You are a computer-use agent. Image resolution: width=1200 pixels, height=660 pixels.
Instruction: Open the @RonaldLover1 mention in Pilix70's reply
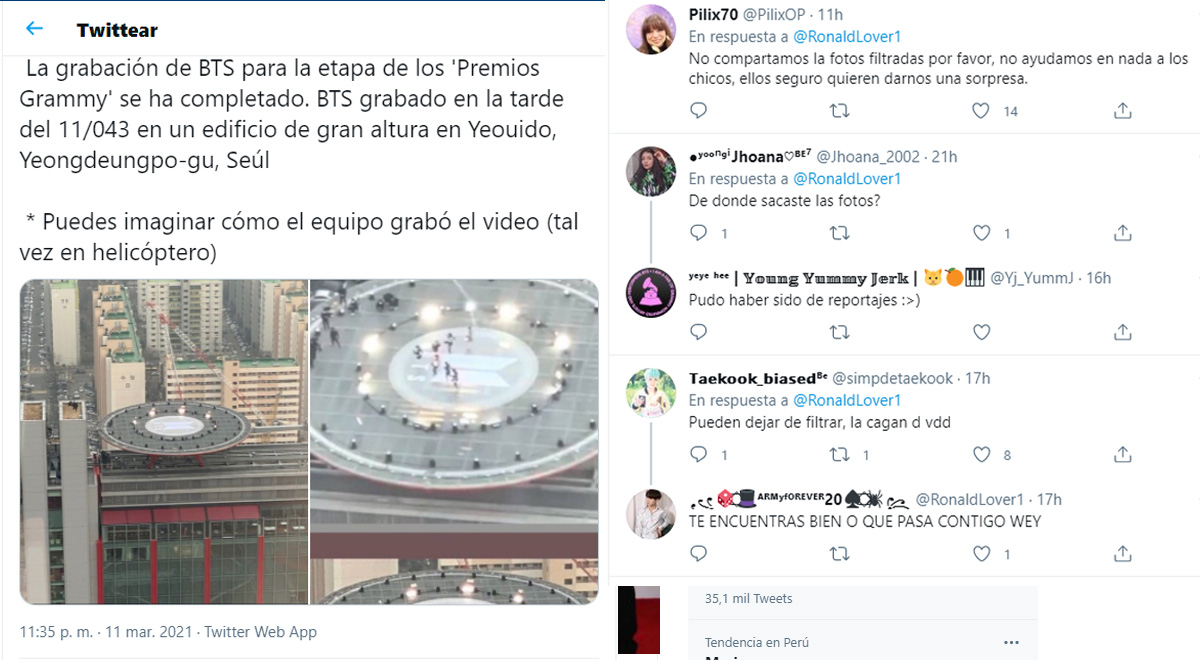click(x=847, y=36)
